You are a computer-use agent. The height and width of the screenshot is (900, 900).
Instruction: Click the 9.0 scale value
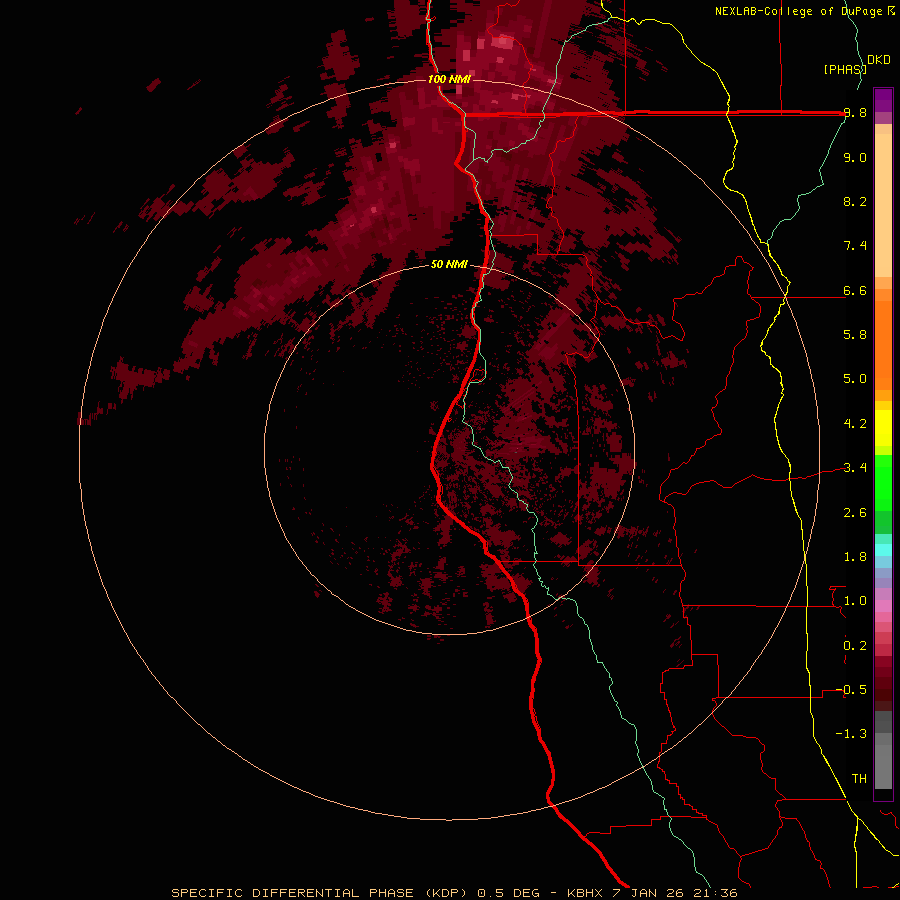[x=855, y=157]
